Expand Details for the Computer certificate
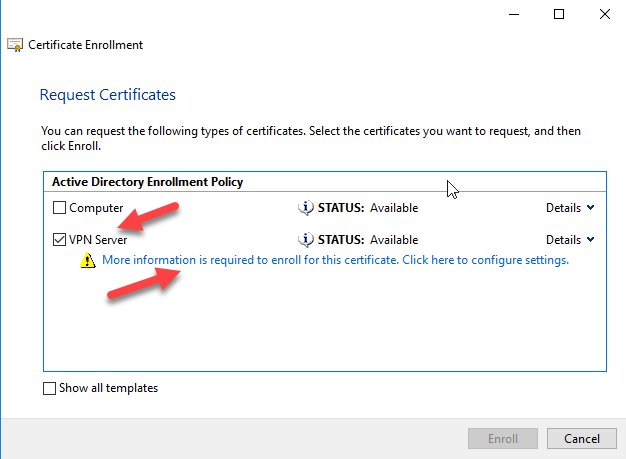 [570, 208]
